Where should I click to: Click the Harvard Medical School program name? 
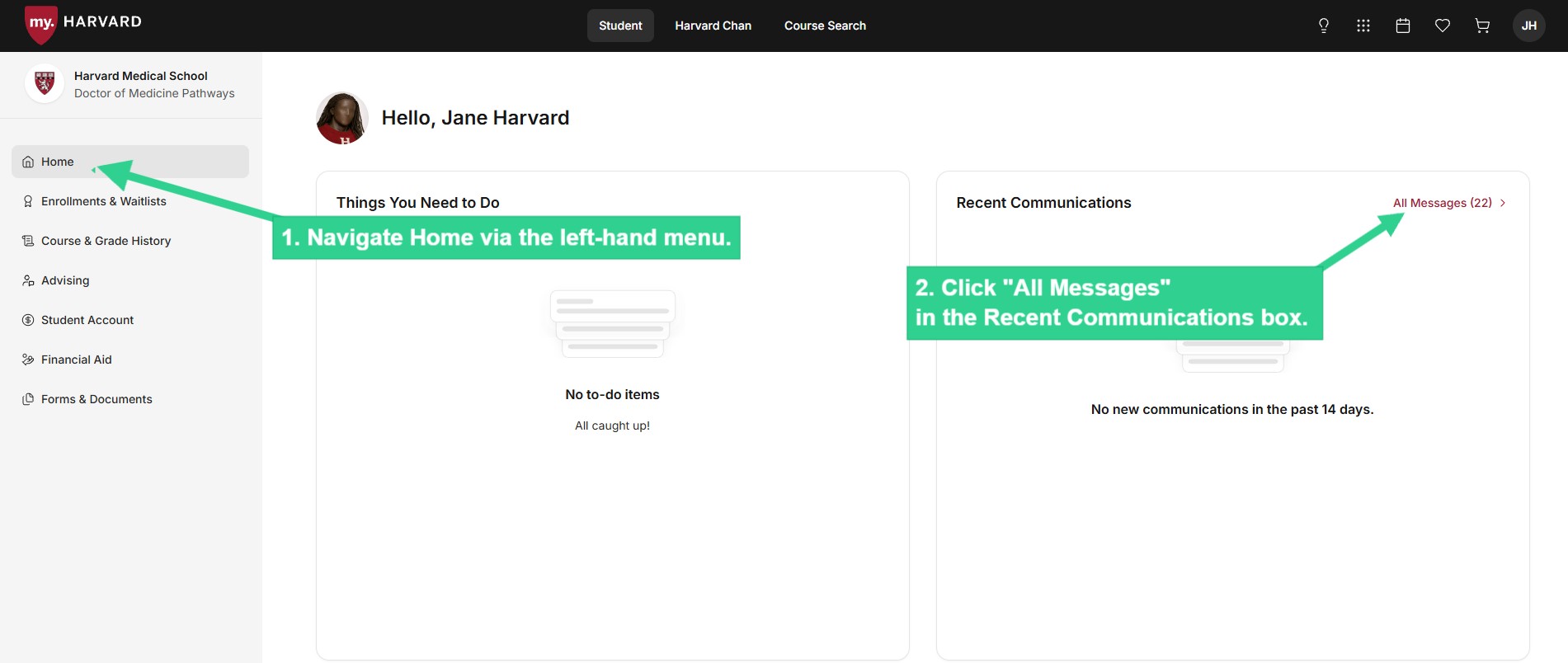coord(141,76)
